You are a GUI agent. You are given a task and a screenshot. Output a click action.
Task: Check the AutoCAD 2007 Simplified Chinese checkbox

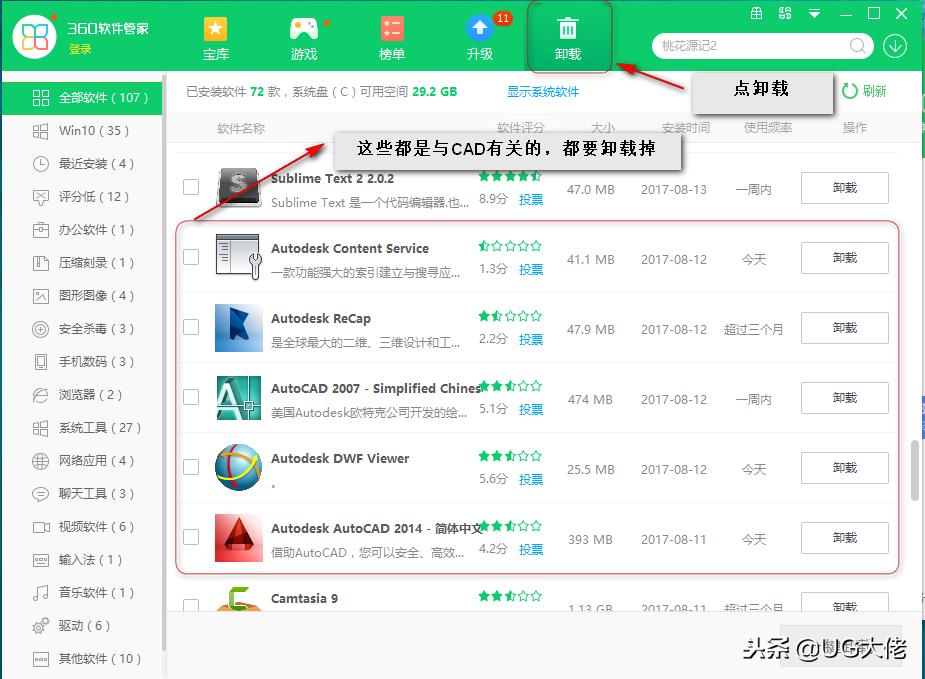pyautogui.click(x=190, y=397)
